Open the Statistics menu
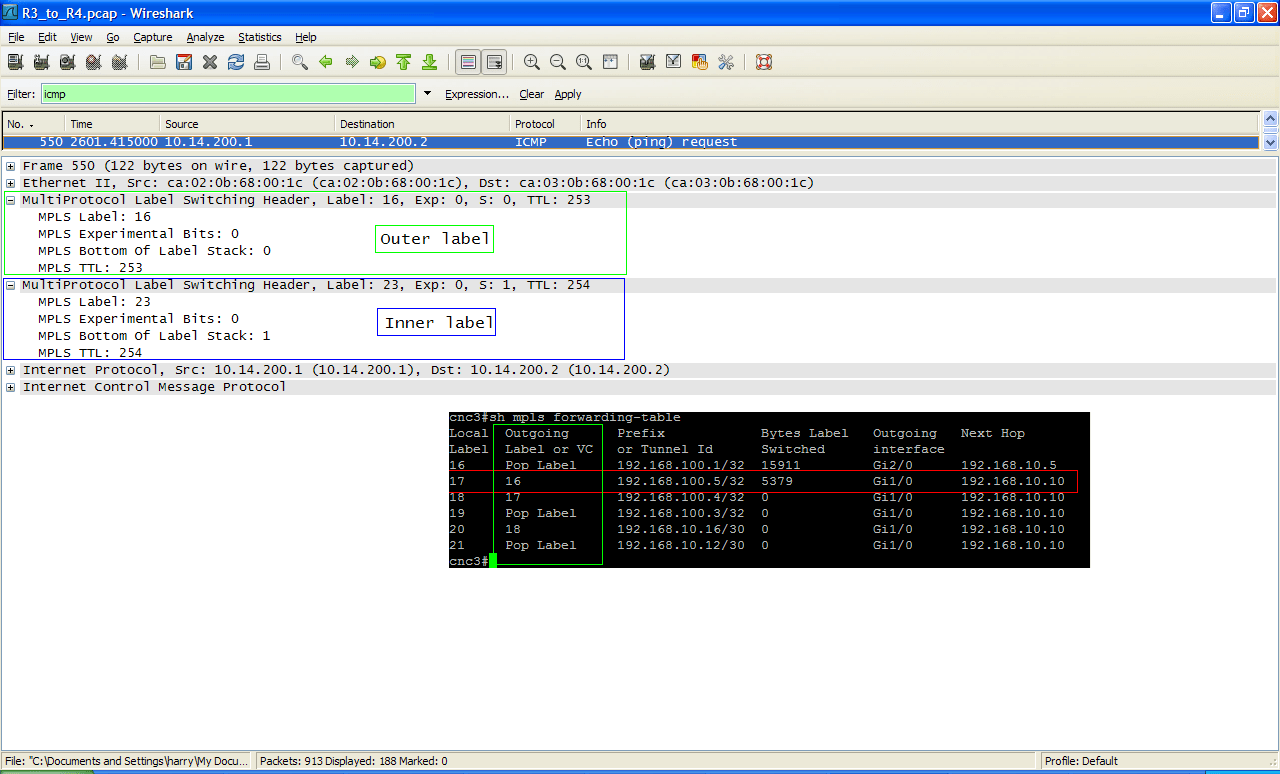Image resolution: width=1280 pixels, height=774 pixels. 260,37
